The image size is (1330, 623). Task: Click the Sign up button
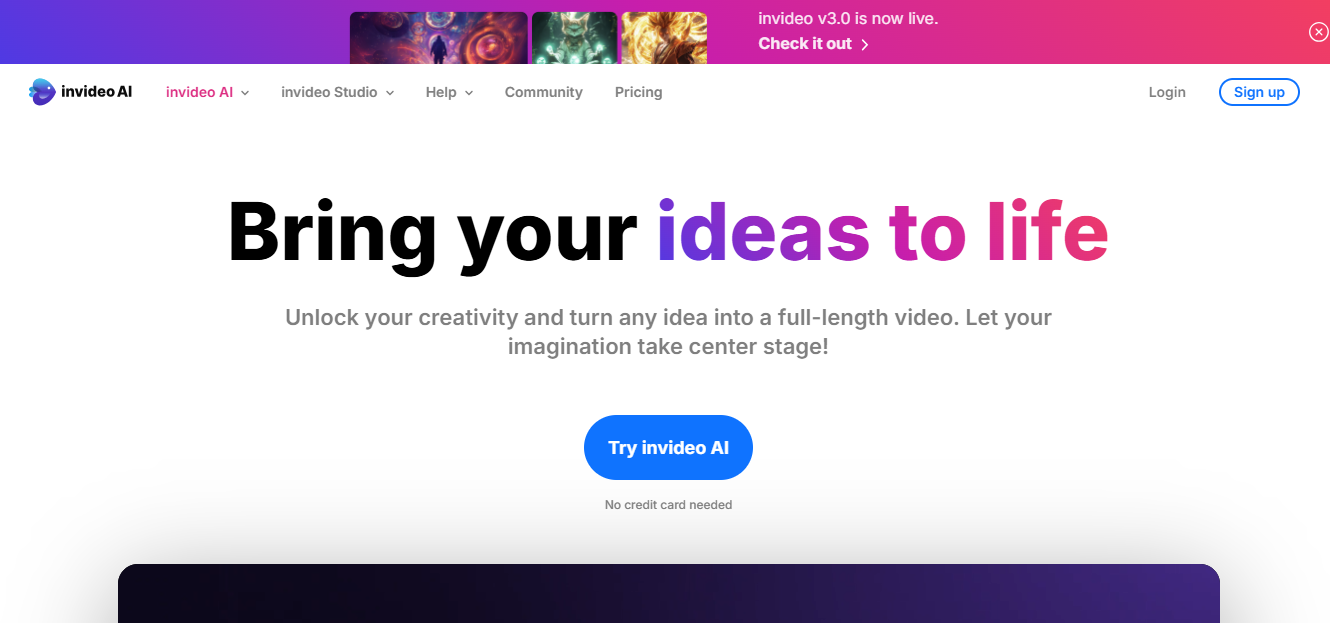pos(1259,92)
